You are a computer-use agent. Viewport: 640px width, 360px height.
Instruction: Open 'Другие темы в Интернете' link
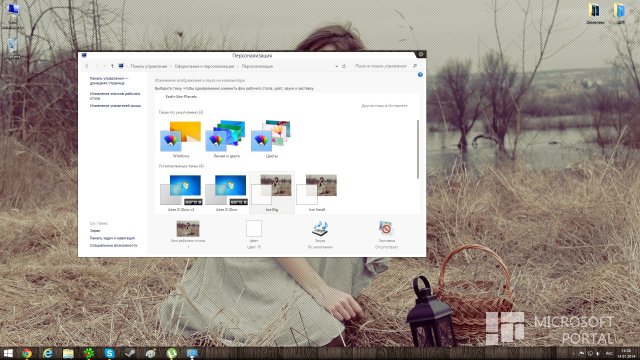(384, 106)
